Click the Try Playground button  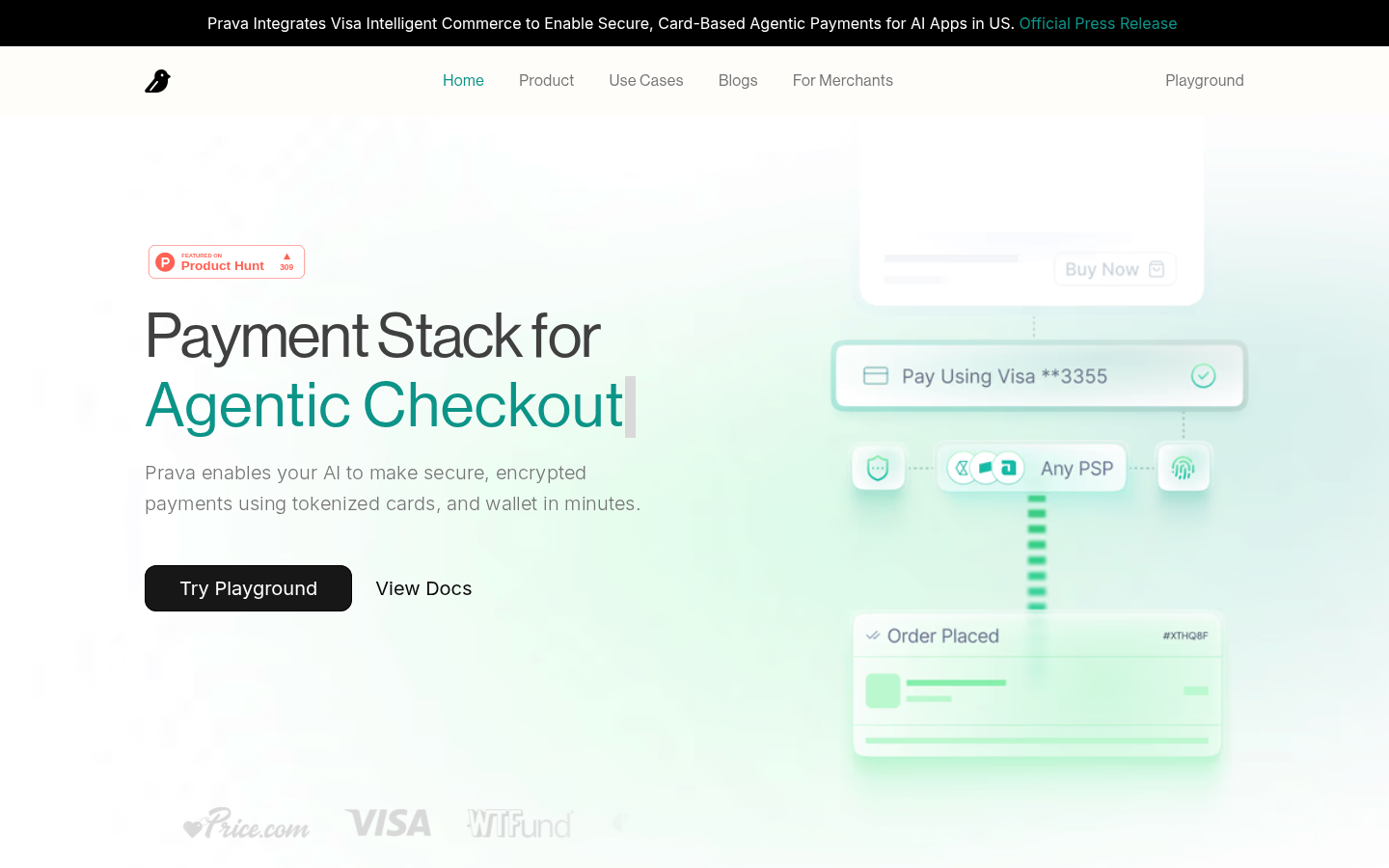pos(248,588)
